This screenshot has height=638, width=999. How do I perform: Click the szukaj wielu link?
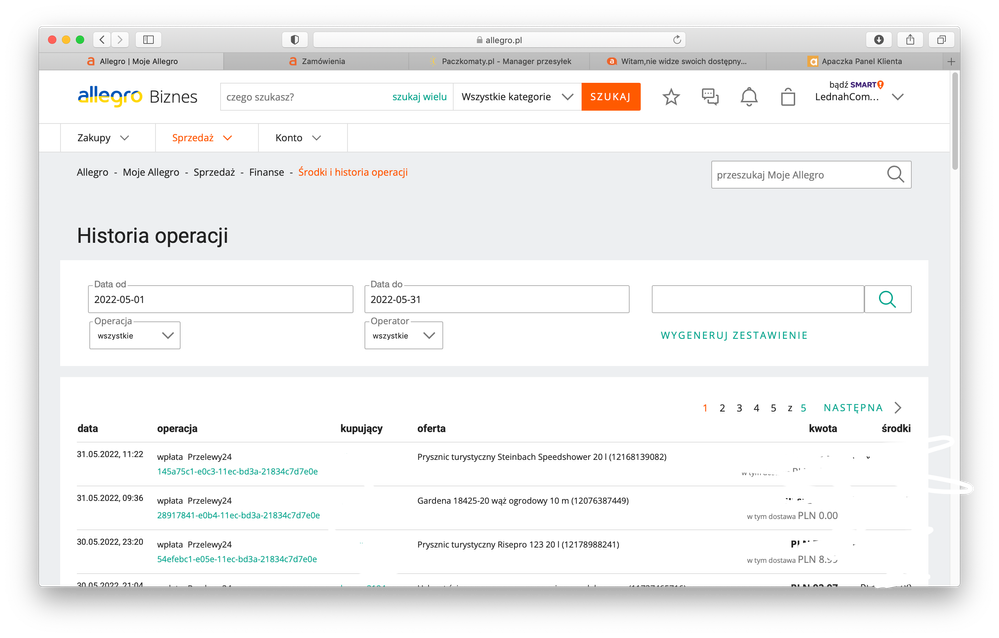419,97
